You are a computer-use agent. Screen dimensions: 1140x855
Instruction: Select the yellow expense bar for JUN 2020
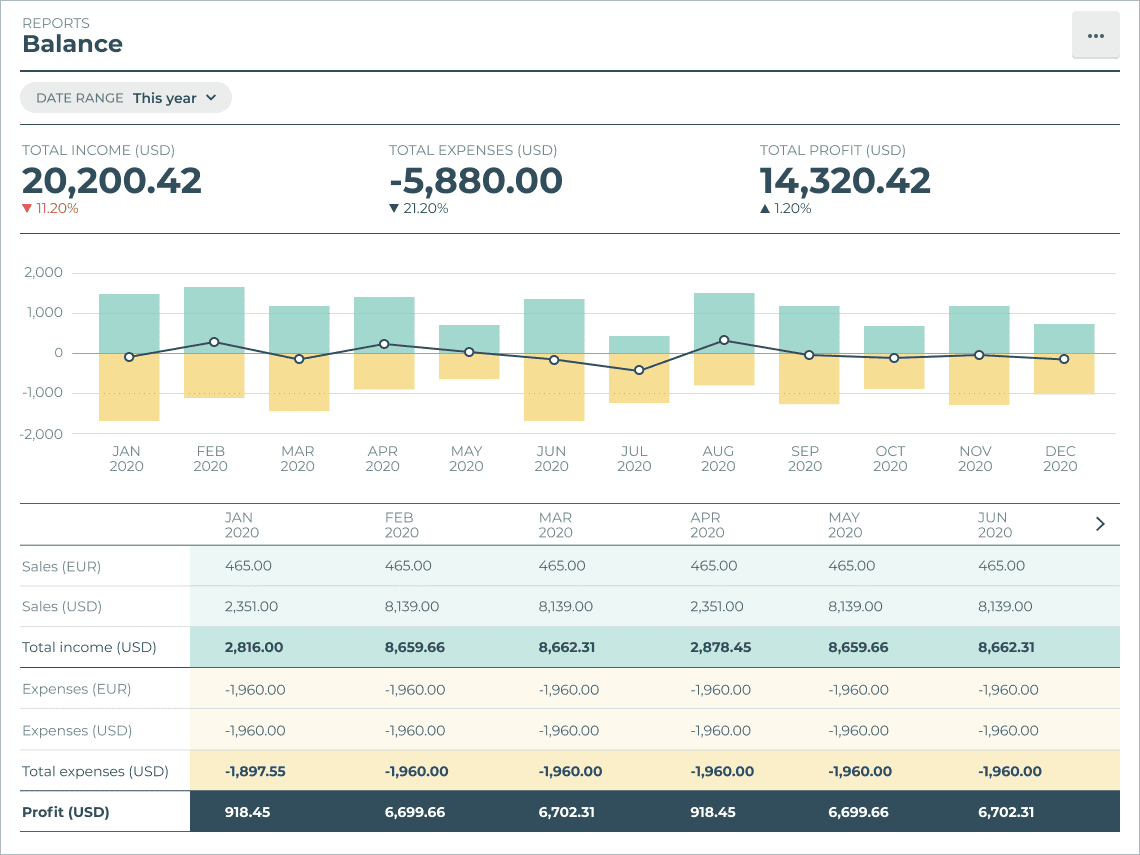(x=554, y=387)
